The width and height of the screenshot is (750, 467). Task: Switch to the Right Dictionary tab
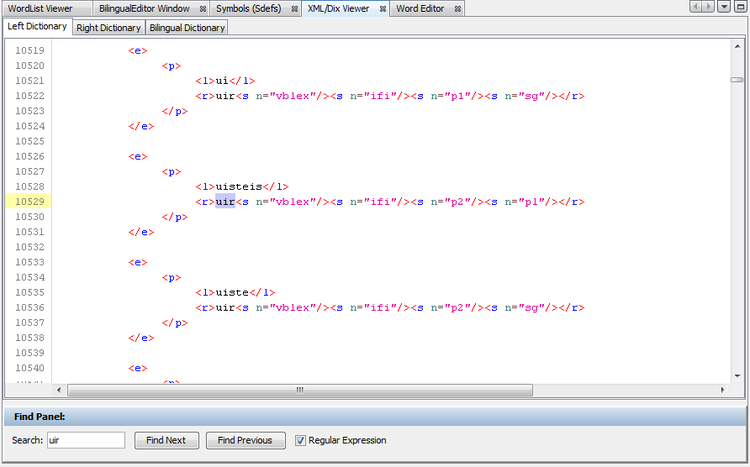coord(109,27)
